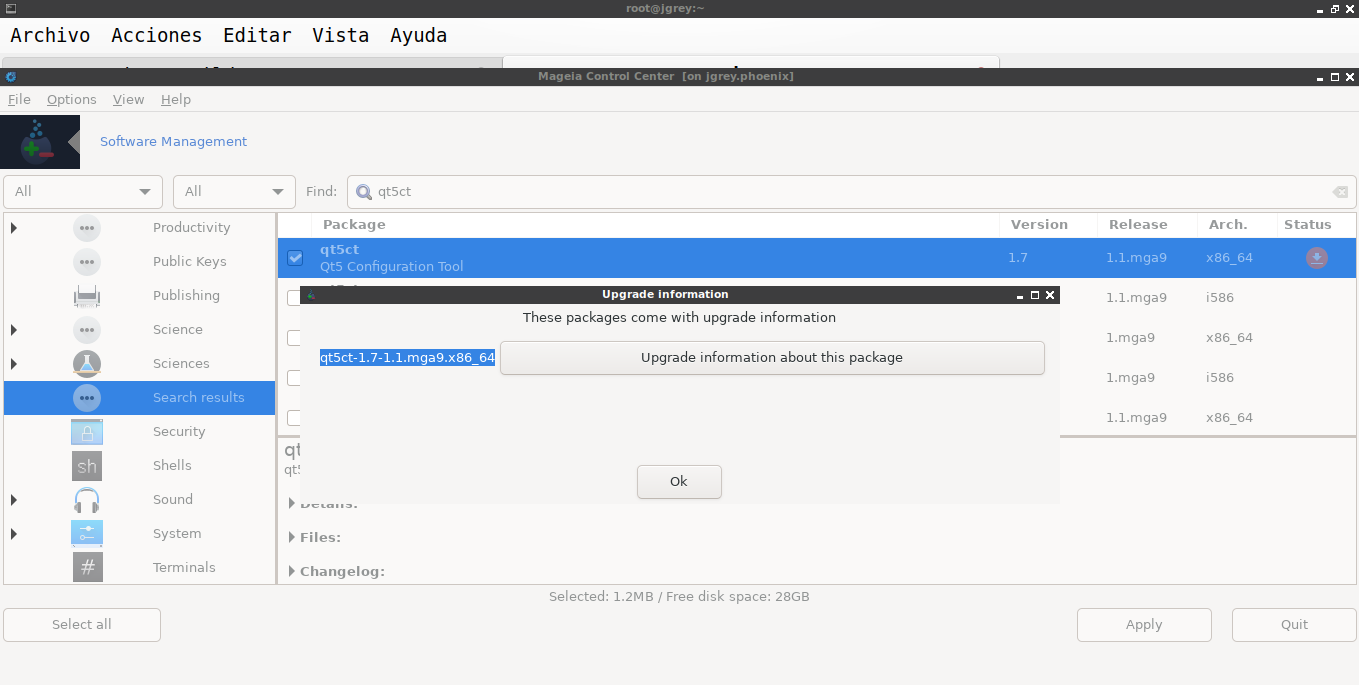
Task: Sort by the Status column header
Action: pos(1316,225)
